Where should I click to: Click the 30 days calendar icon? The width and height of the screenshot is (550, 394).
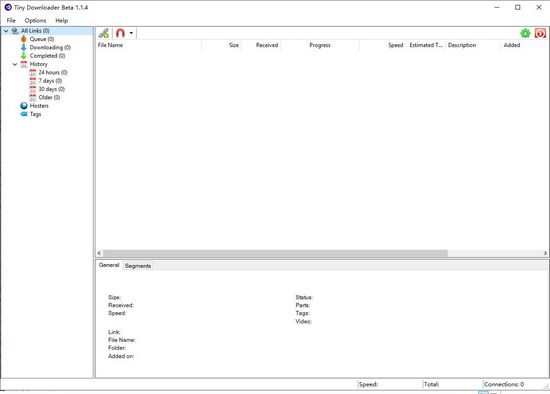pyautogui.click(x=33, y=89)
